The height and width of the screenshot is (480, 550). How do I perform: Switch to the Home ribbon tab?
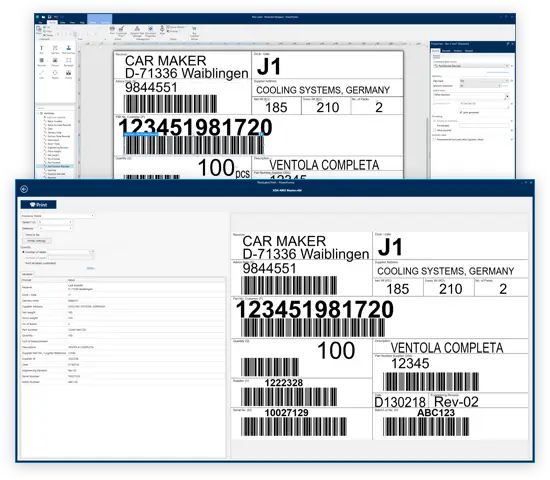(x=52, y=22)
